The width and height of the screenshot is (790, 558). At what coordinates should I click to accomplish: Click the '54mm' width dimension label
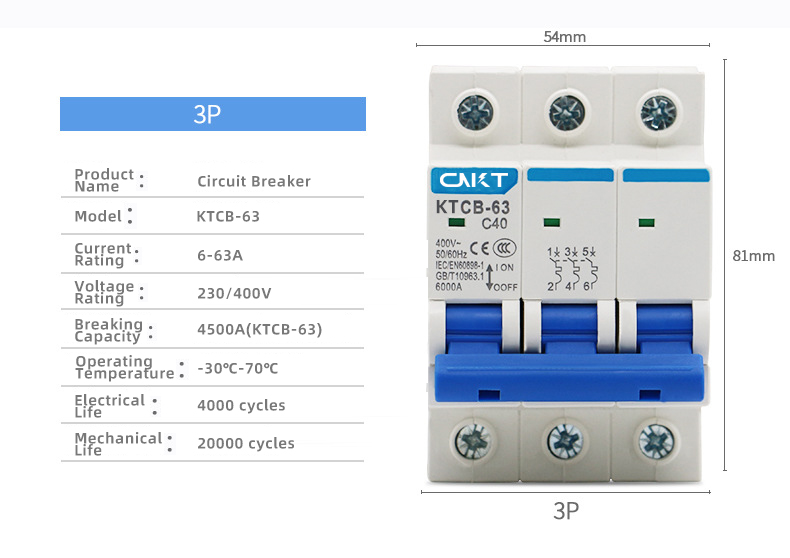[x=565, y=37]
